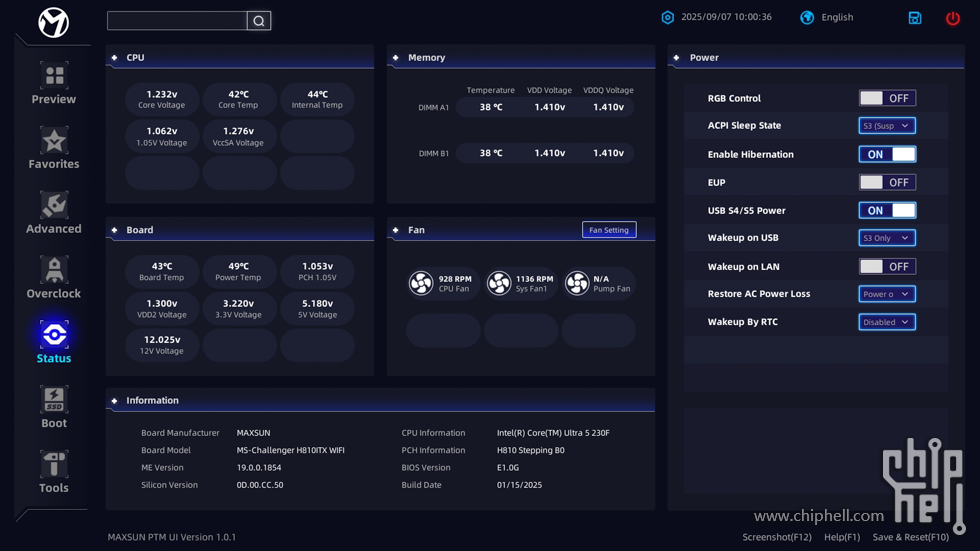This screenshot has height=551, width=980.
Task: Click the 1.276v VccSA Voltage reading
Action: [238, 136]
